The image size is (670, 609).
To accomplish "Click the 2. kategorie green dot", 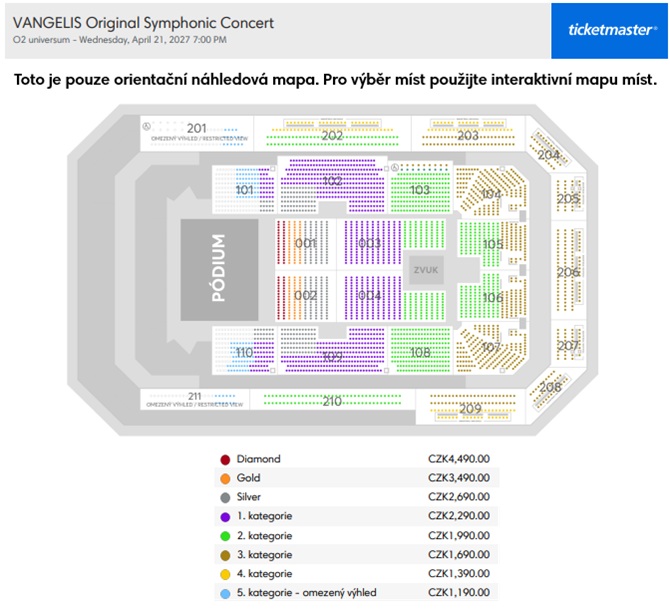I will click(225, 536).
